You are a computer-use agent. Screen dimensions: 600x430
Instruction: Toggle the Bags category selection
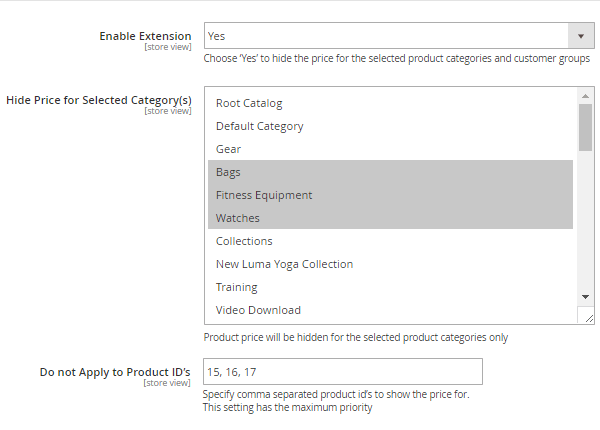(x=228, y=172)
